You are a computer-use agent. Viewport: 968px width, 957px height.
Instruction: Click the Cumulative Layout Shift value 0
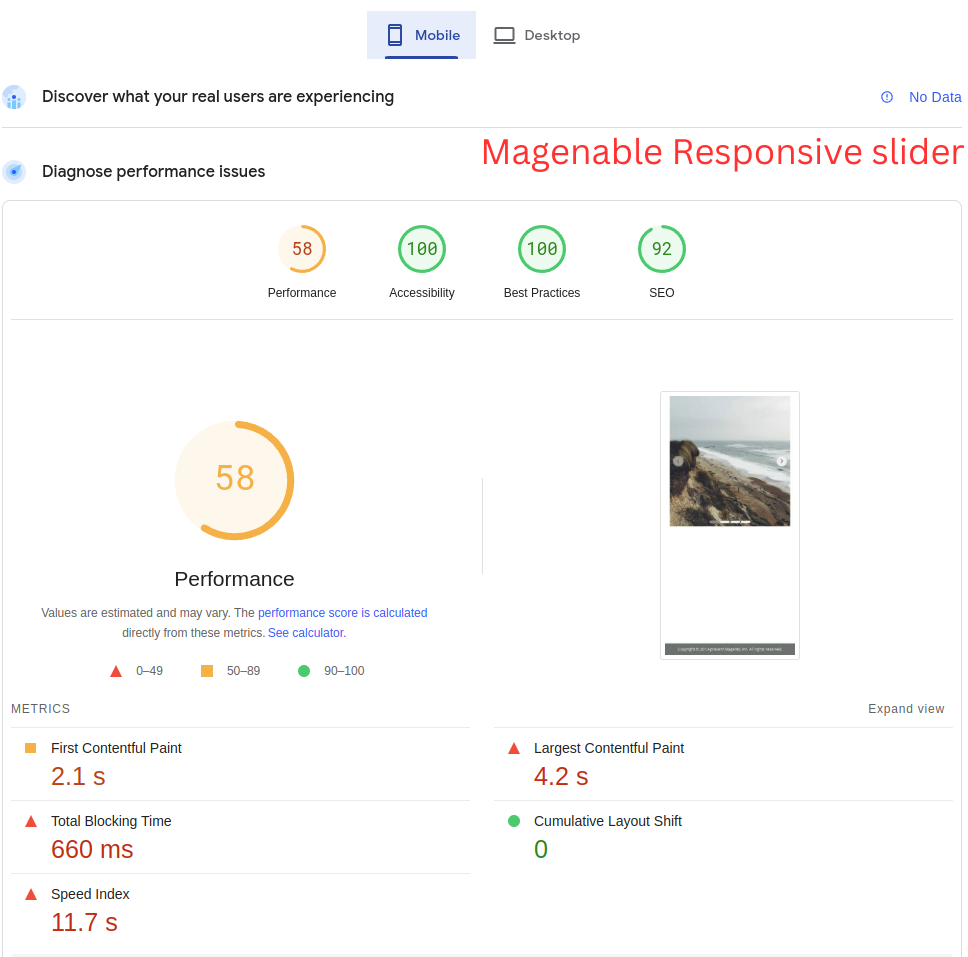[541, 849]
